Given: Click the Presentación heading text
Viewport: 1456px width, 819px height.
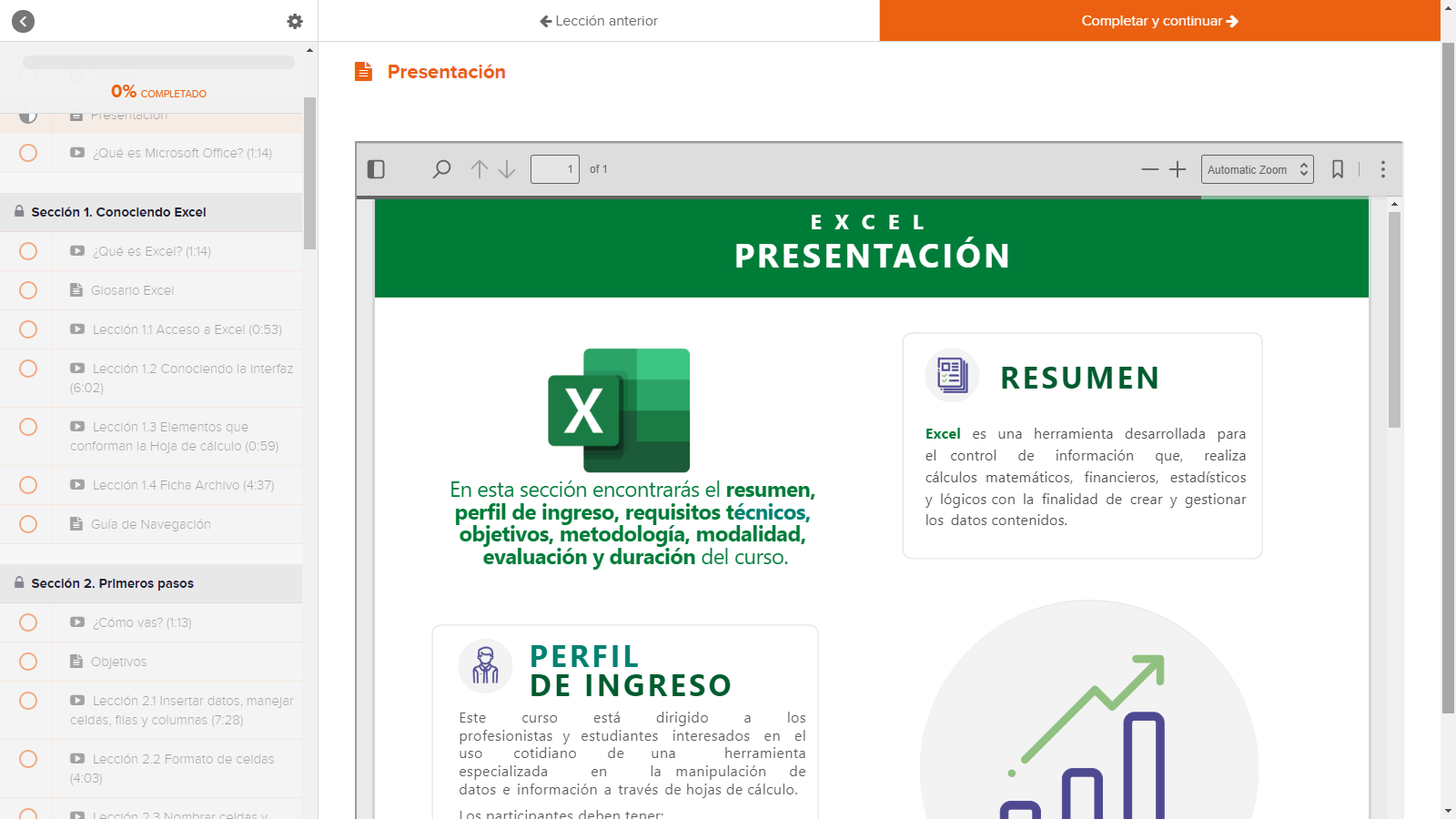Looking at the screenshot, I should (446, 72).
